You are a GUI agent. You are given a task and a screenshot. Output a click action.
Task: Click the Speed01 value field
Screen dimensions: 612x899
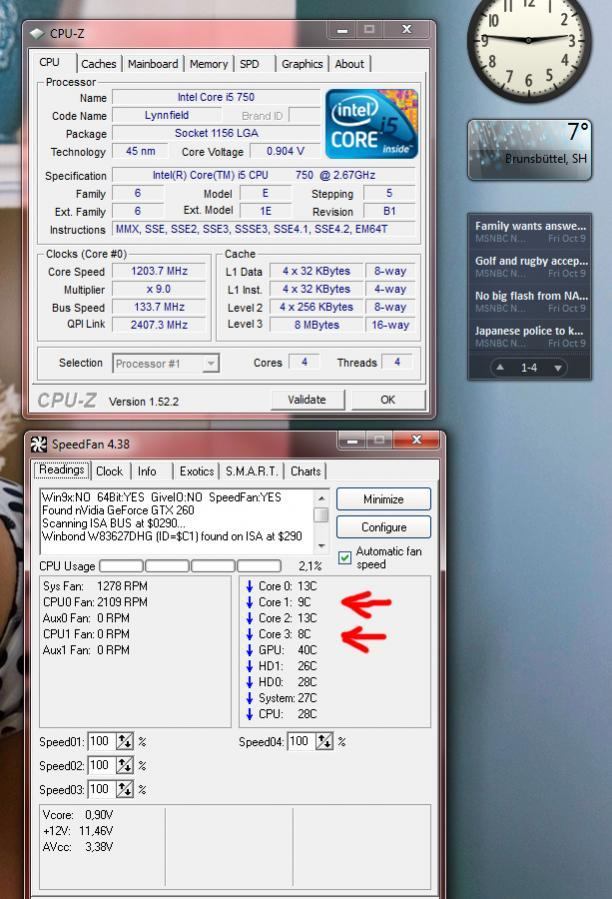point(102,741)
